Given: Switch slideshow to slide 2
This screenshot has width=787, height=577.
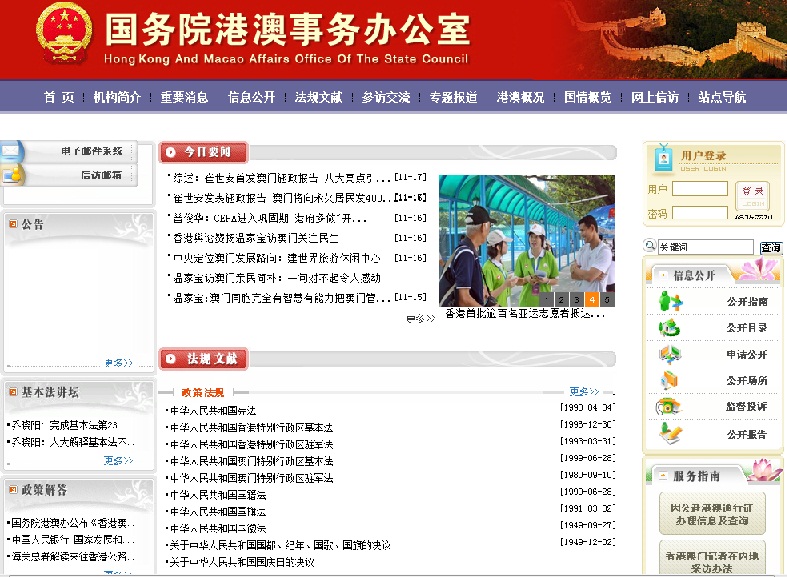Looking at the screenshot, I should point(562,299).
